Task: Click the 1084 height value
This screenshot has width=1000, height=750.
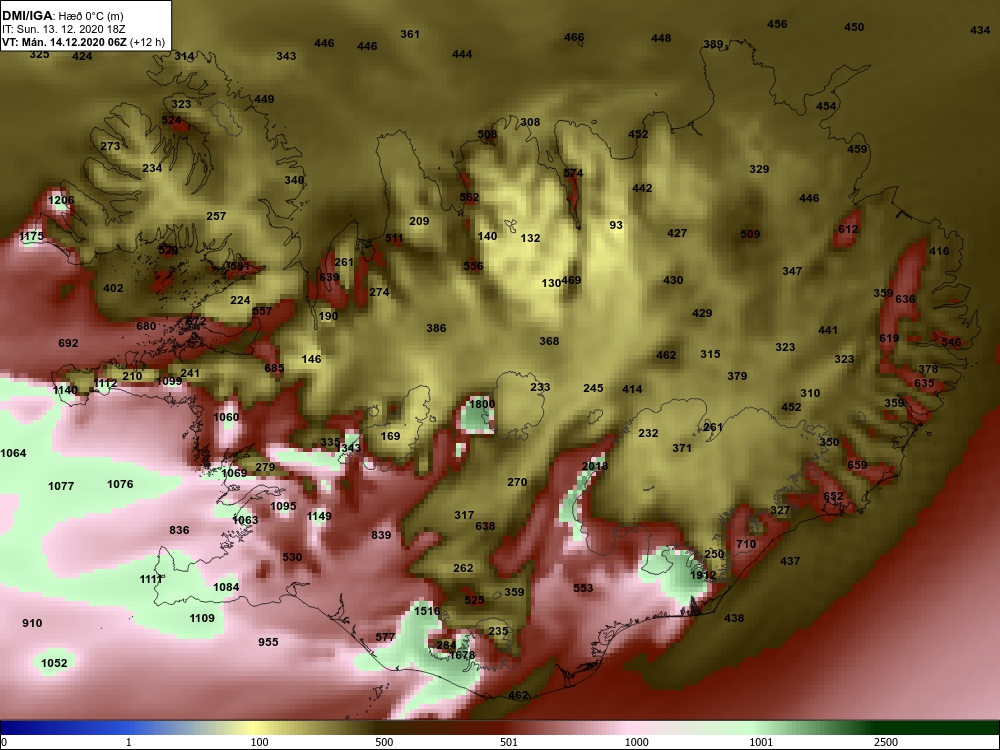Action: pyautogui.click(x=226, y=587)
